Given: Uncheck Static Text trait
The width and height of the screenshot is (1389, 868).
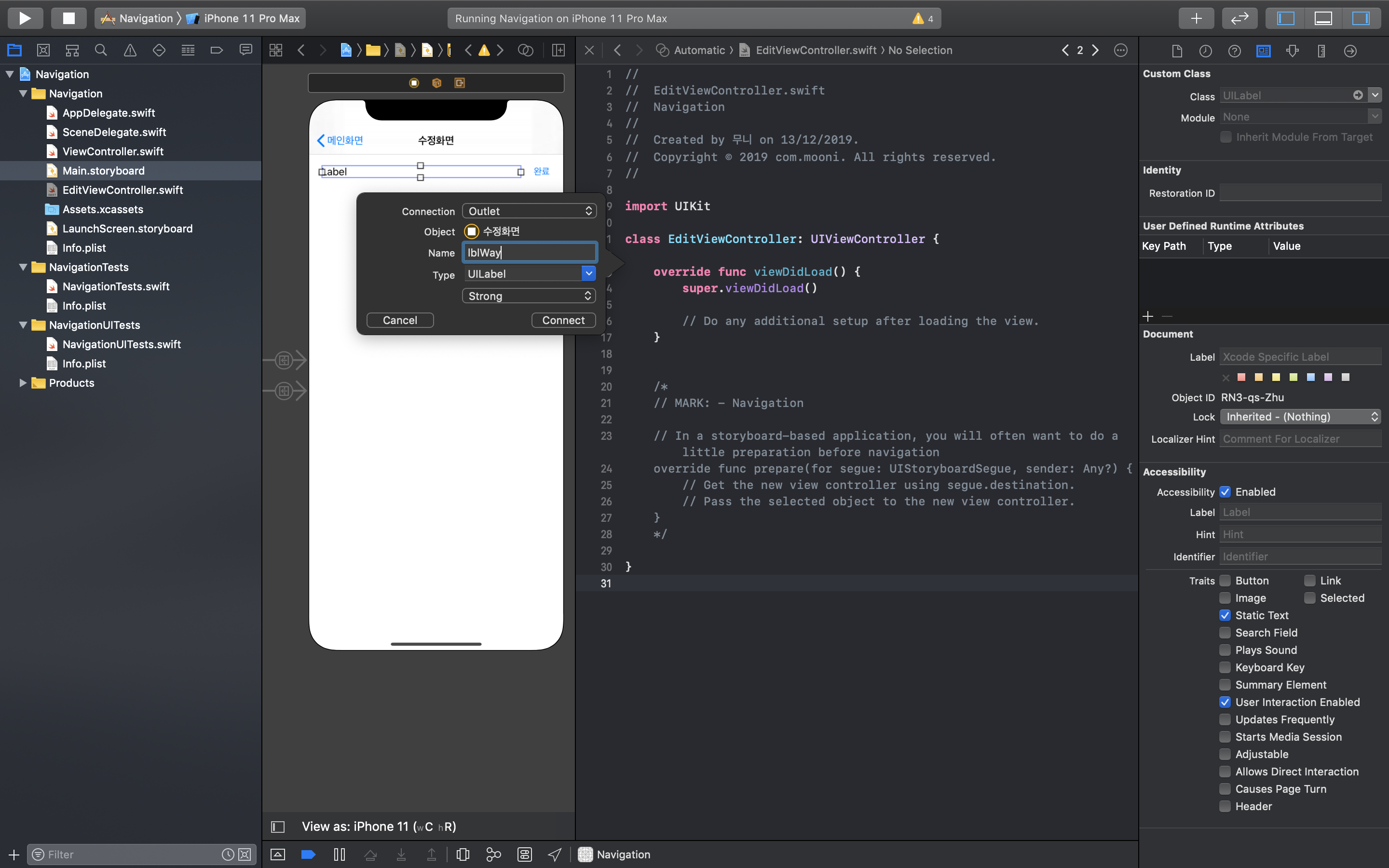Looking at the screenshot, I should (1225, 615).
